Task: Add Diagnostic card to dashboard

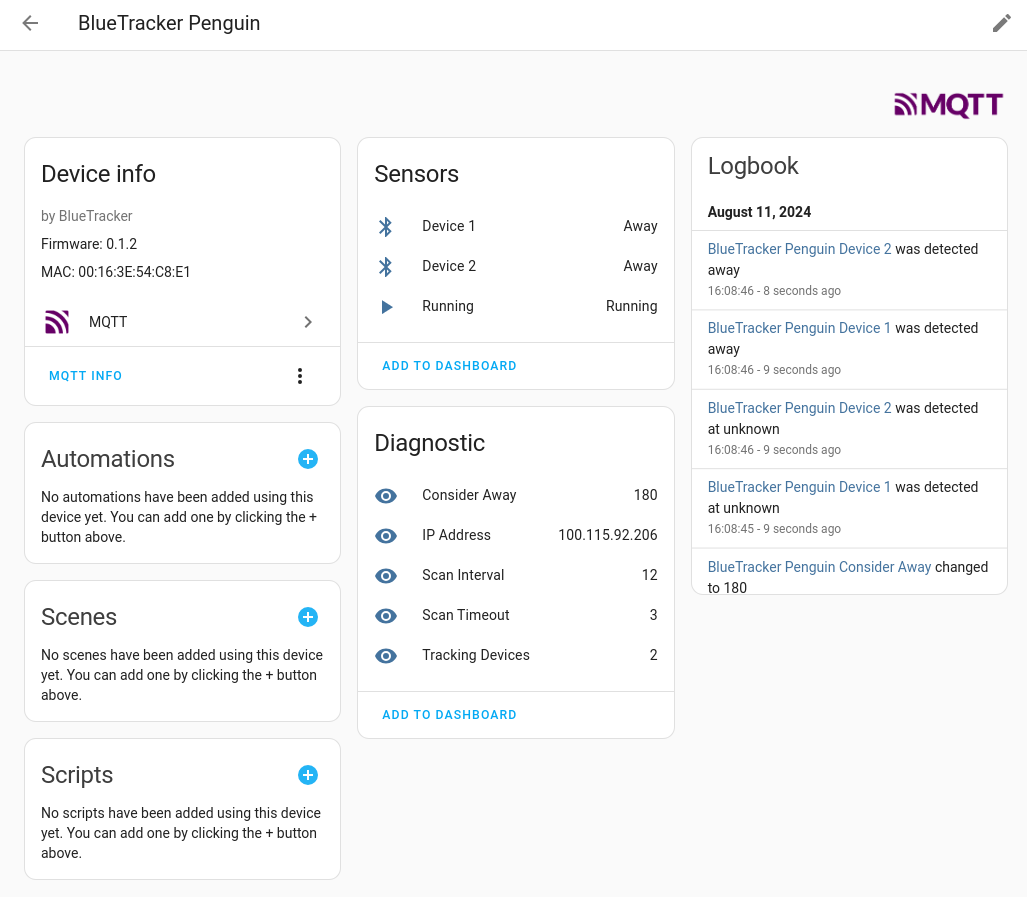Action: [x=449, y=715]
